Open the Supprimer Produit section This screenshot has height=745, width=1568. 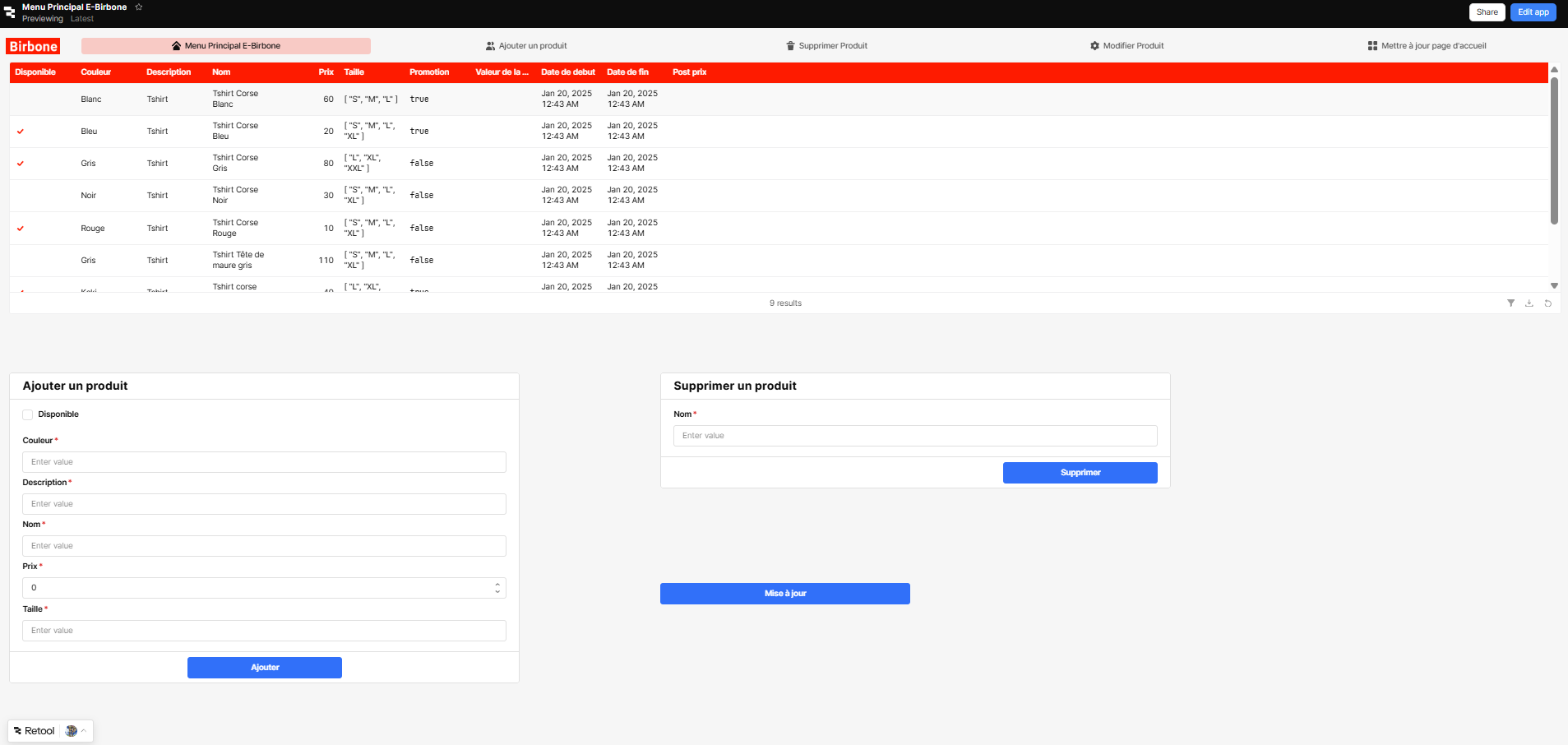point(827,45)
